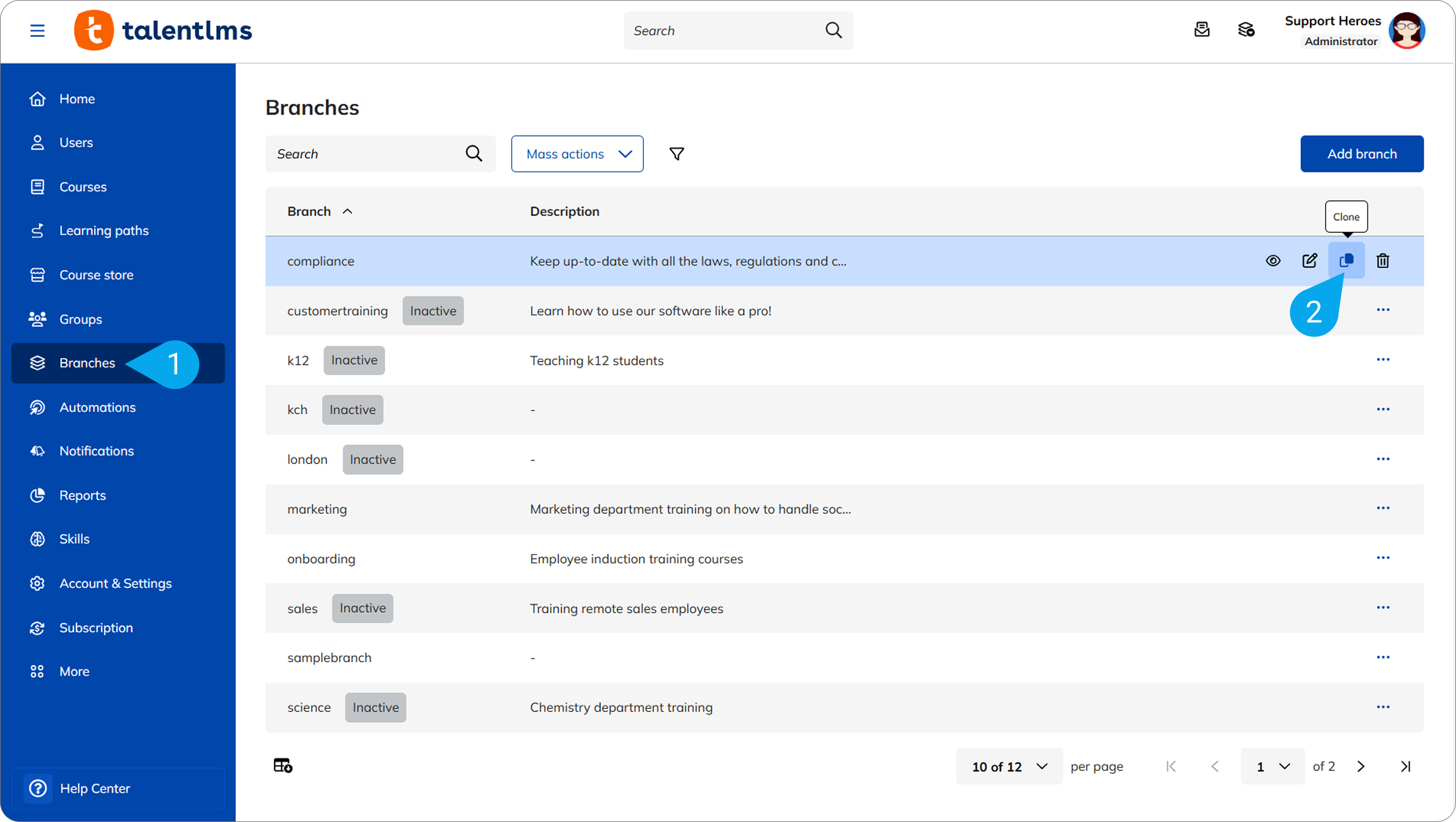Open Learning paths in sidebar
Screen dimensions: 1456x822
click(x=118, y=230)
